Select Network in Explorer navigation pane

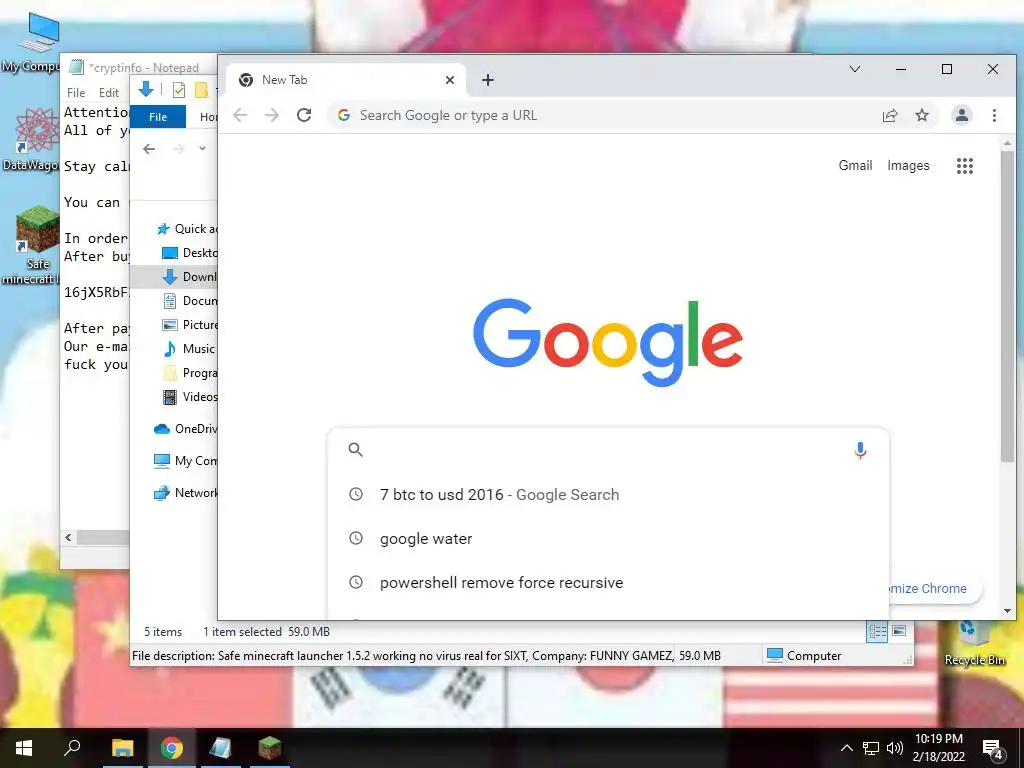(x=185, y=492)
